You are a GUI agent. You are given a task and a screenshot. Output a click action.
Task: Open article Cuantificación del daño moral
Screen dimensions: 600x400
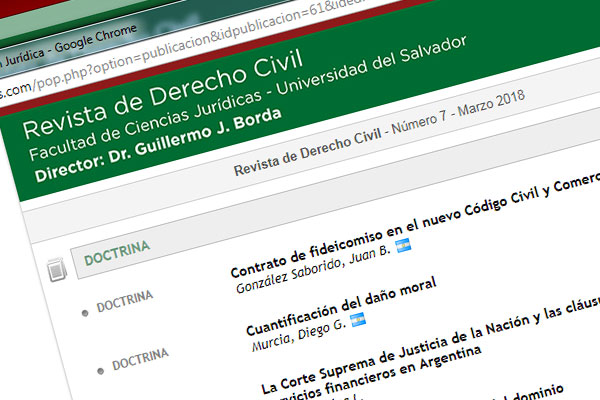coord(341,306)
